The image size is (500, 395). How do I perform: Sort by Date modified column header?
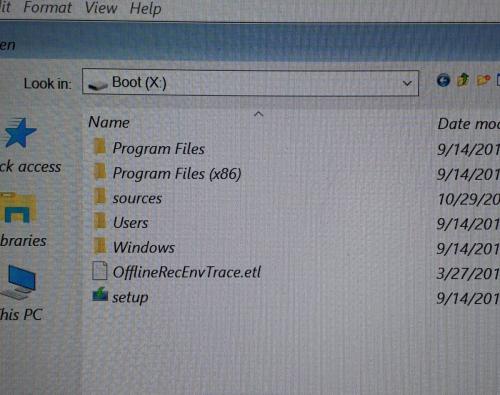pyautogui.click(x=468, y=124)
